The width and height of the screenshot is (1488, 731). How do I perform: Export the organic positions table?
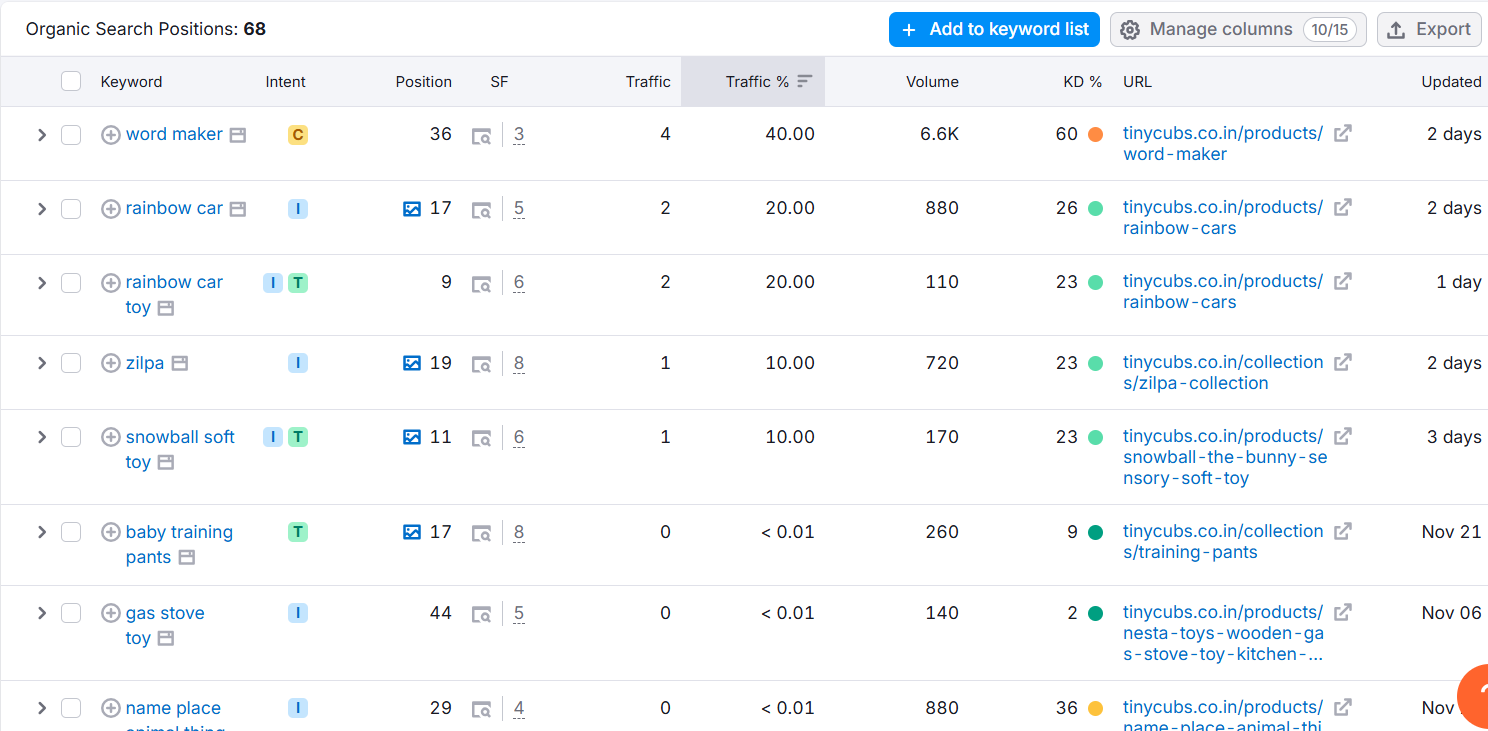click(1428, 29)
